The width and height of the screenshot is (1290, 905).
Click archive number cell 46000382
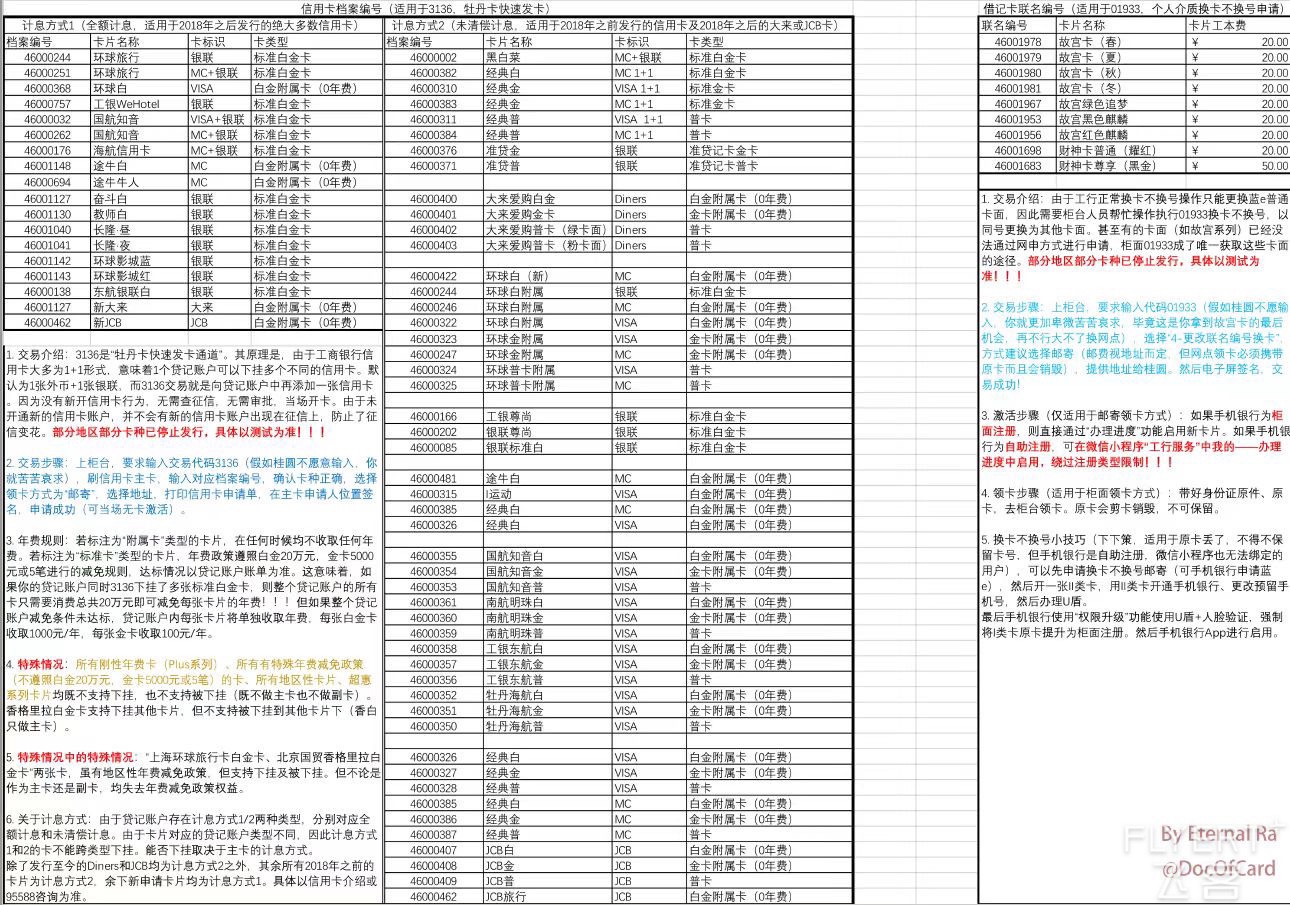coord(434,73)
